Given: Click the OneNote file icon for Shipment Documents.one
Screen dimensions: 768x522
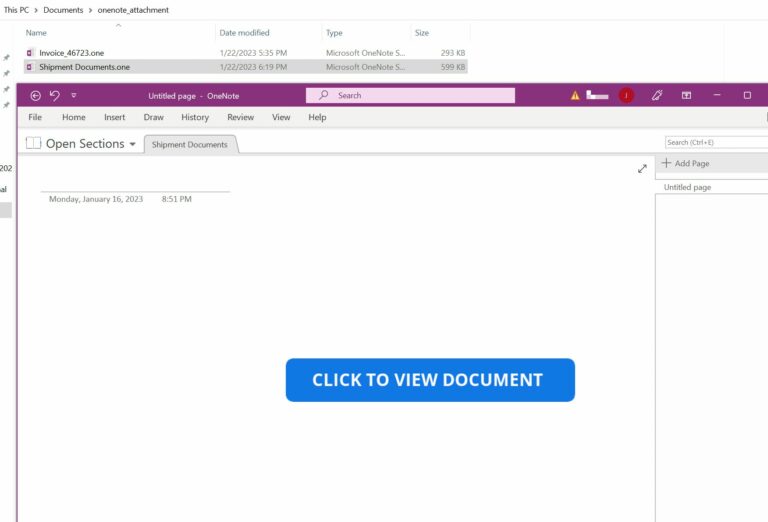Looking at the screenshot, I should (30, 67).
